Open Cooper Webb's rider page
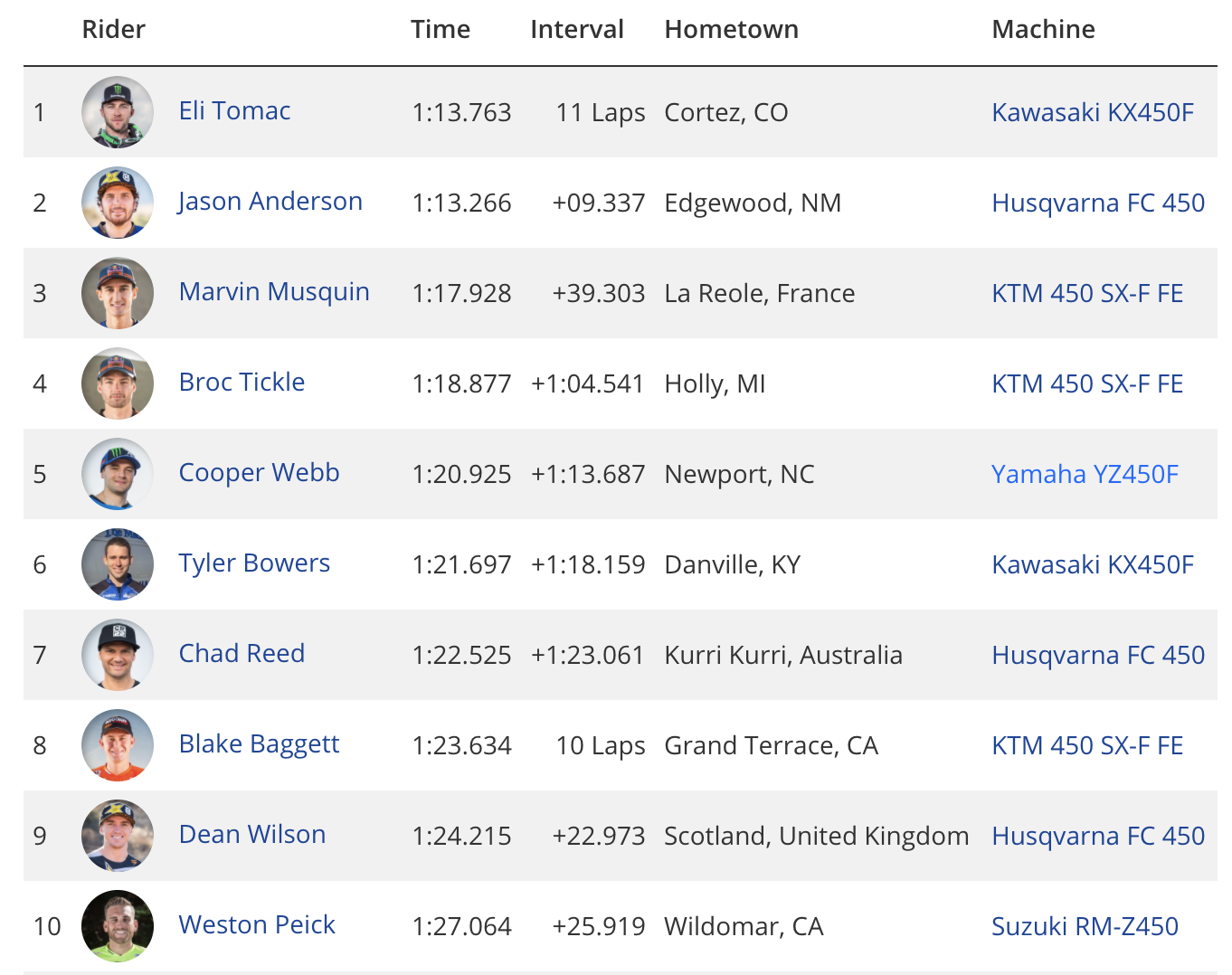1232x975 pixels. click(x=259, y=473)
